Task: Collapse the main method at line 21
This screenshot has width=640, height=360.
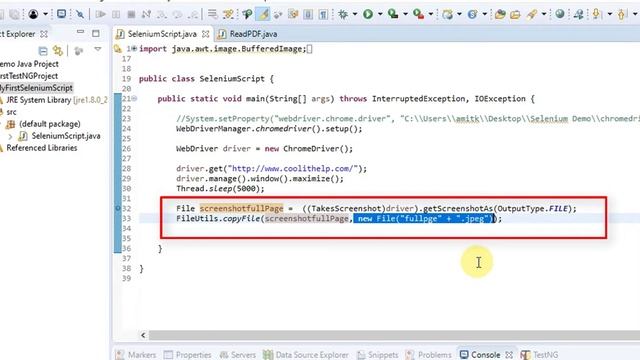Action: tap(134, 98)
